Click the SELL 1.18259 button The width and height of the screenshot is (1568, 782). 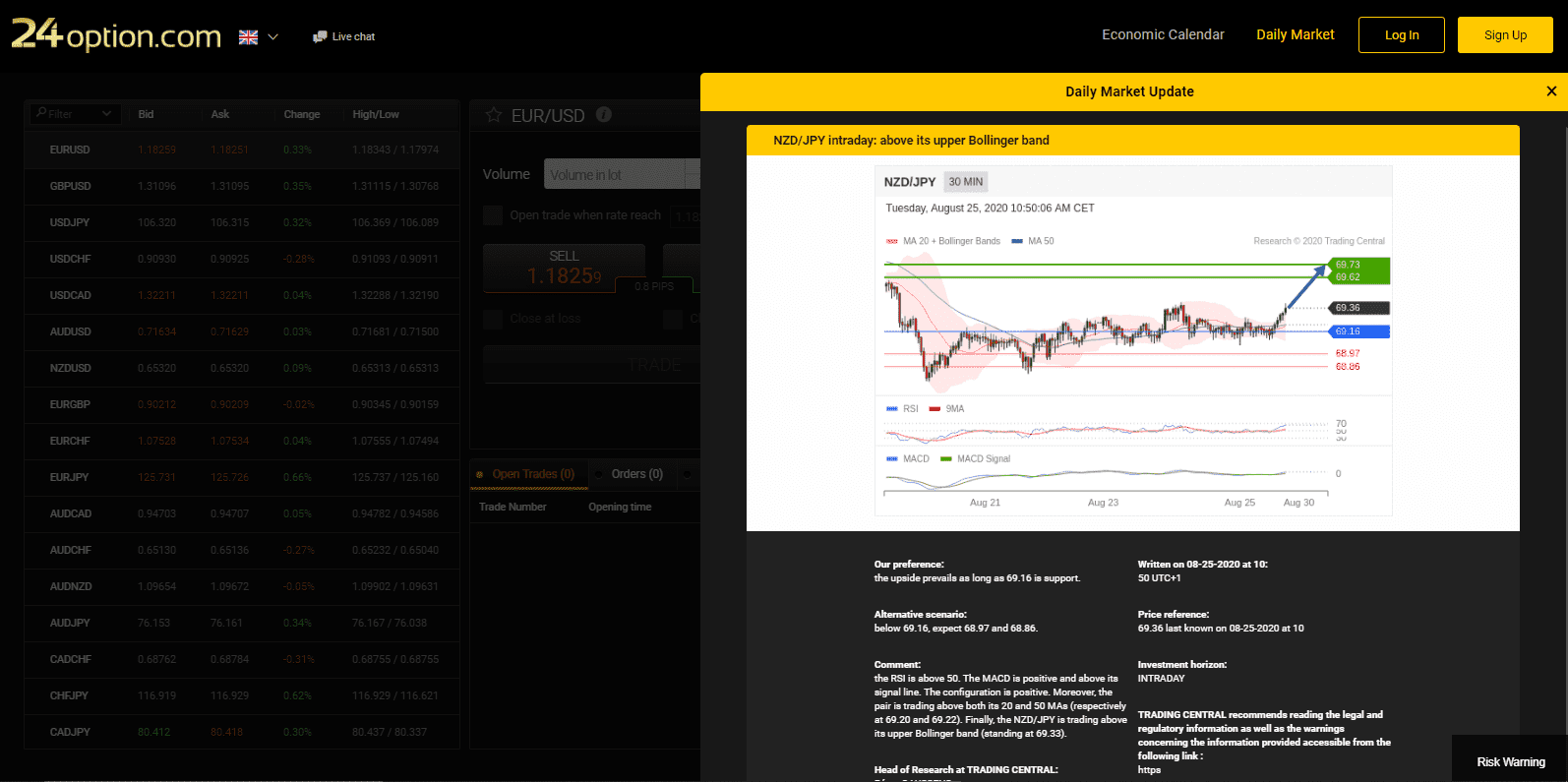click(564, 268)
